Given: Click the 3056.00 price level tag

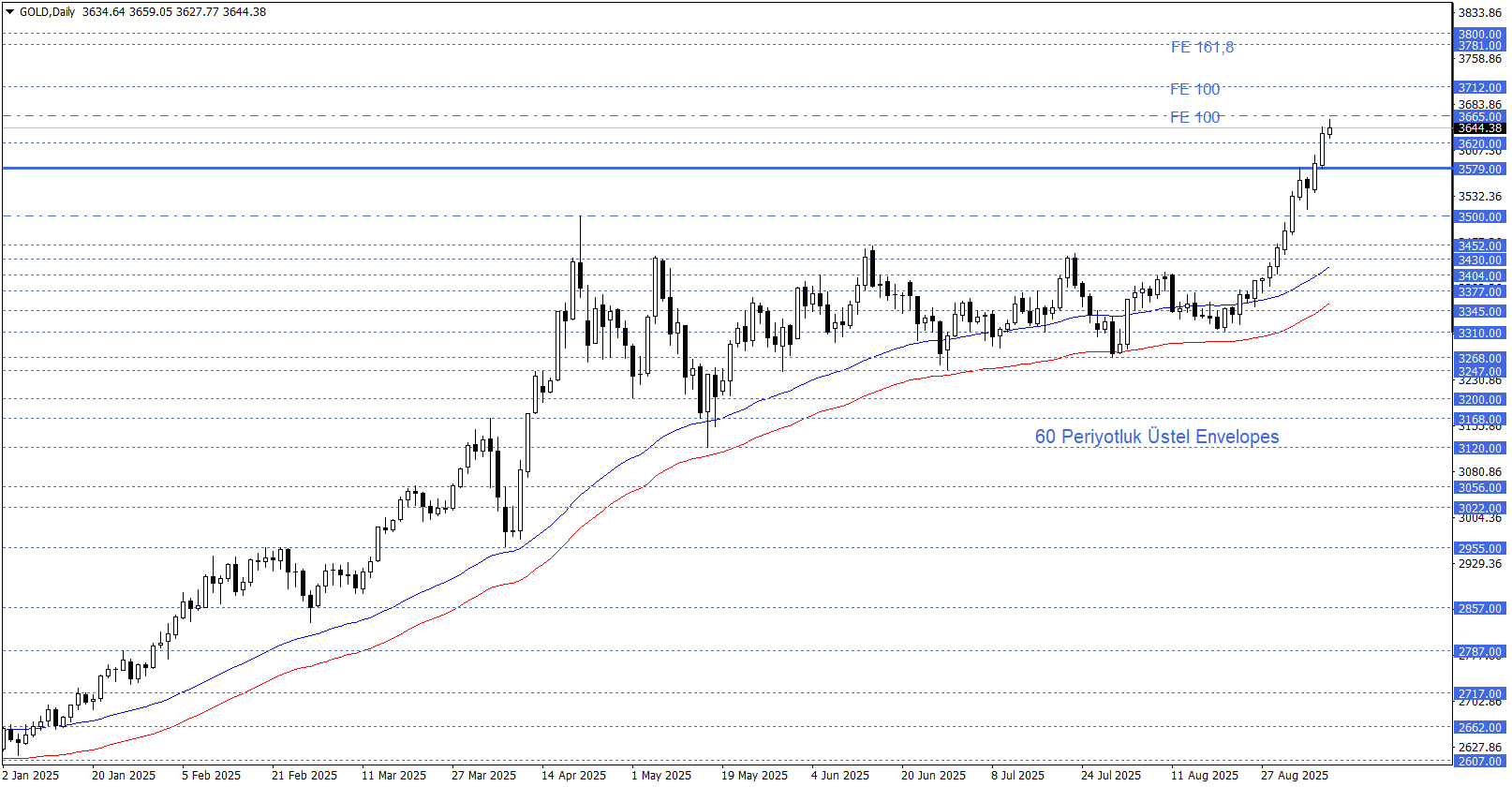Looking at the screenshot, I should point(1479,488).
